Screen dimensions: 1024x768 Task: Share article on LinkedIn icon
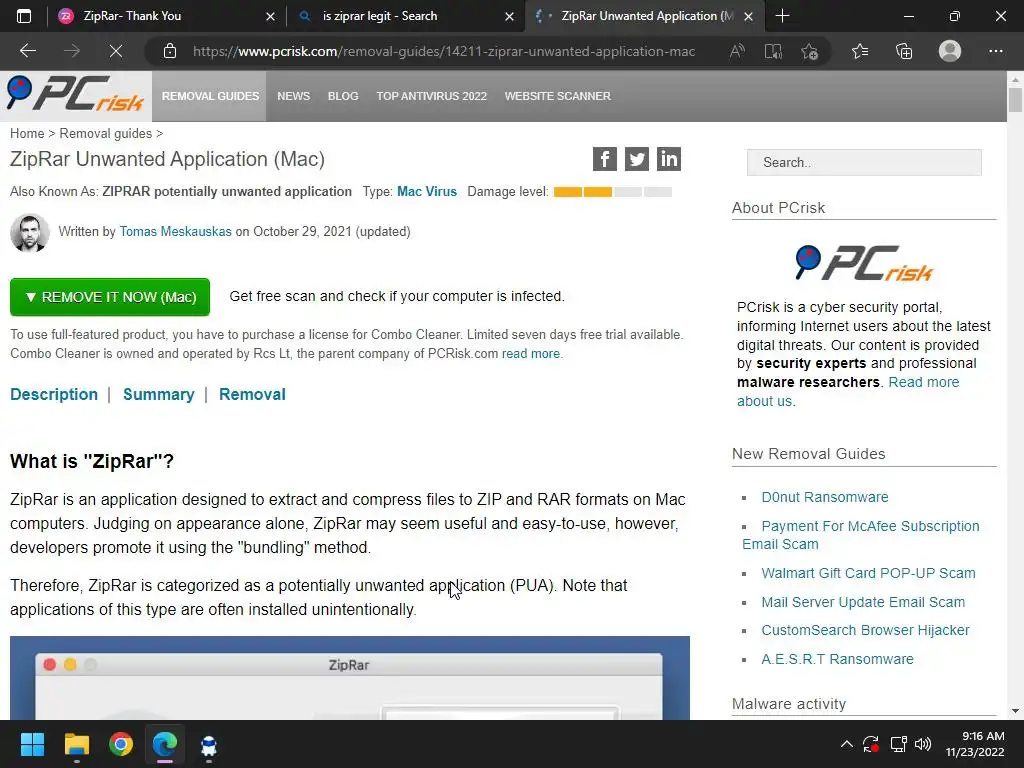[x=669, y=159]
